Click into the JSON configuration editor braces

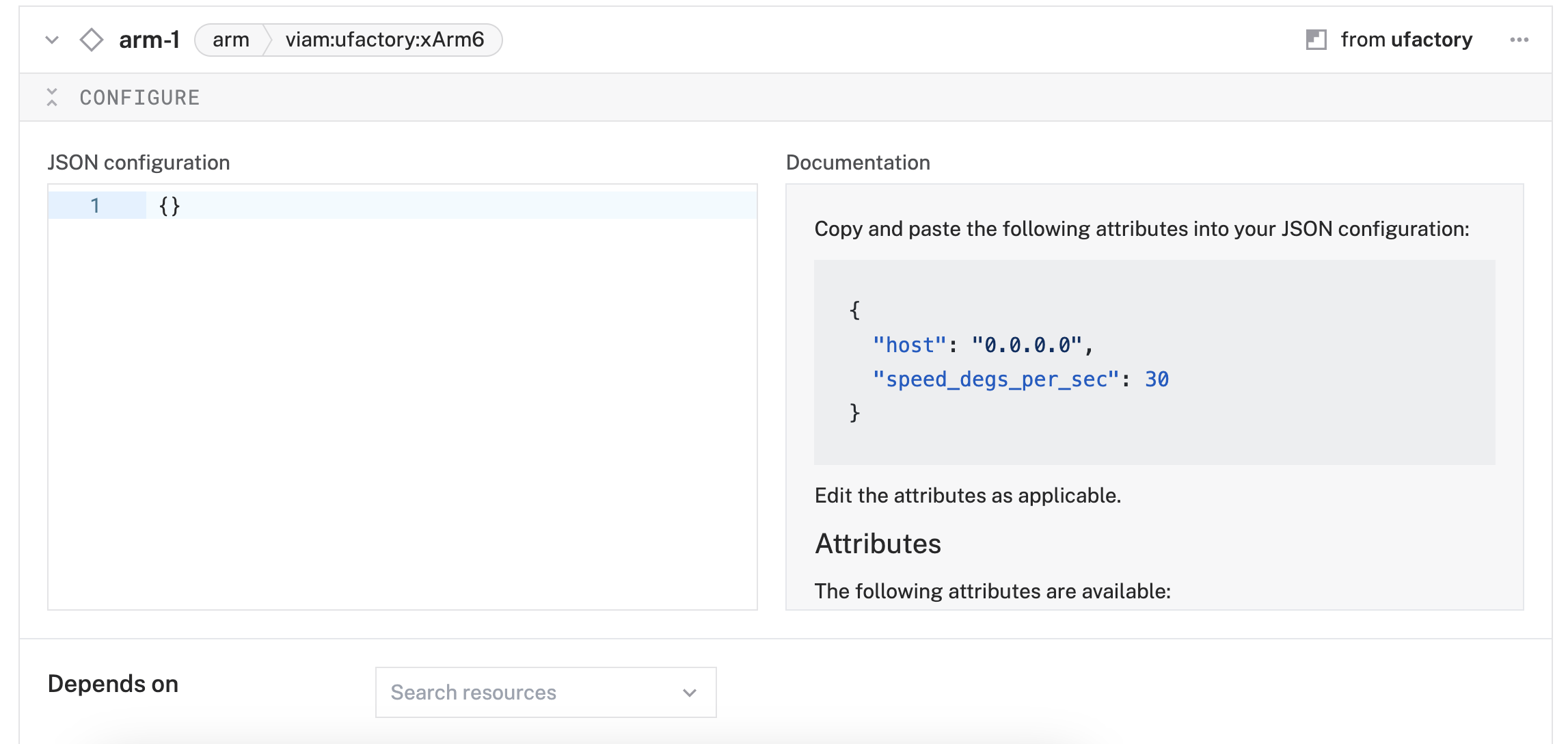click(170, 206)
